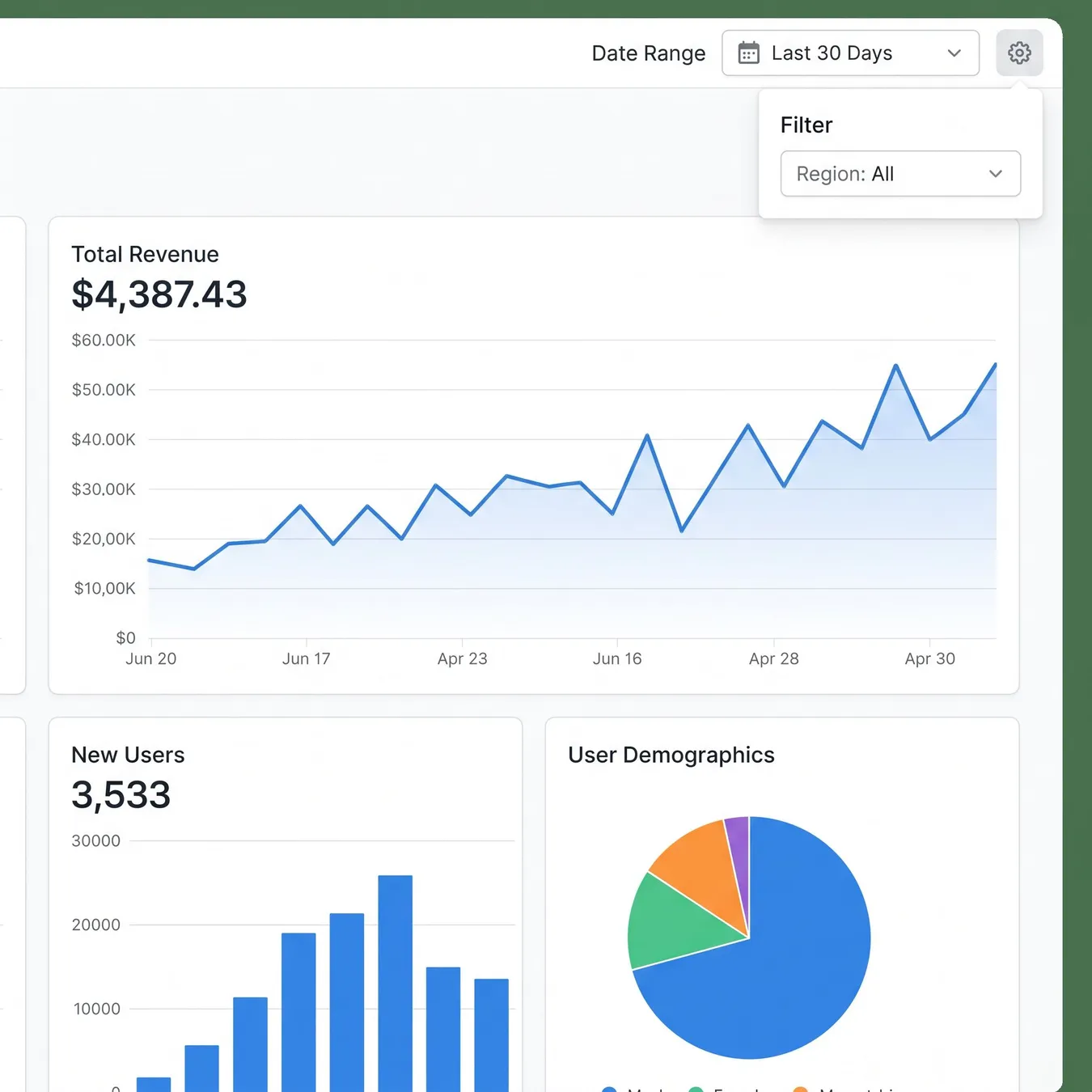Click the $50.00K axis label
This screenshot has width=1092, height=1092.
point(104,390)
